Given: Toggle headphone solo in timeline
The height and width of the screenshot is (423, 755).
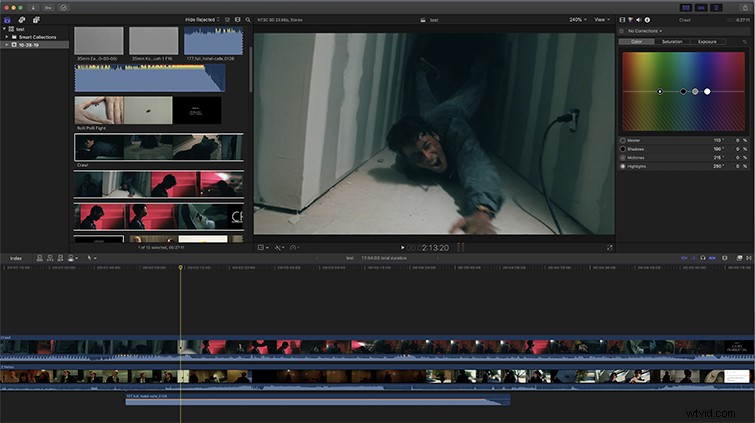Looking at the screenshot, I should 703,258.
